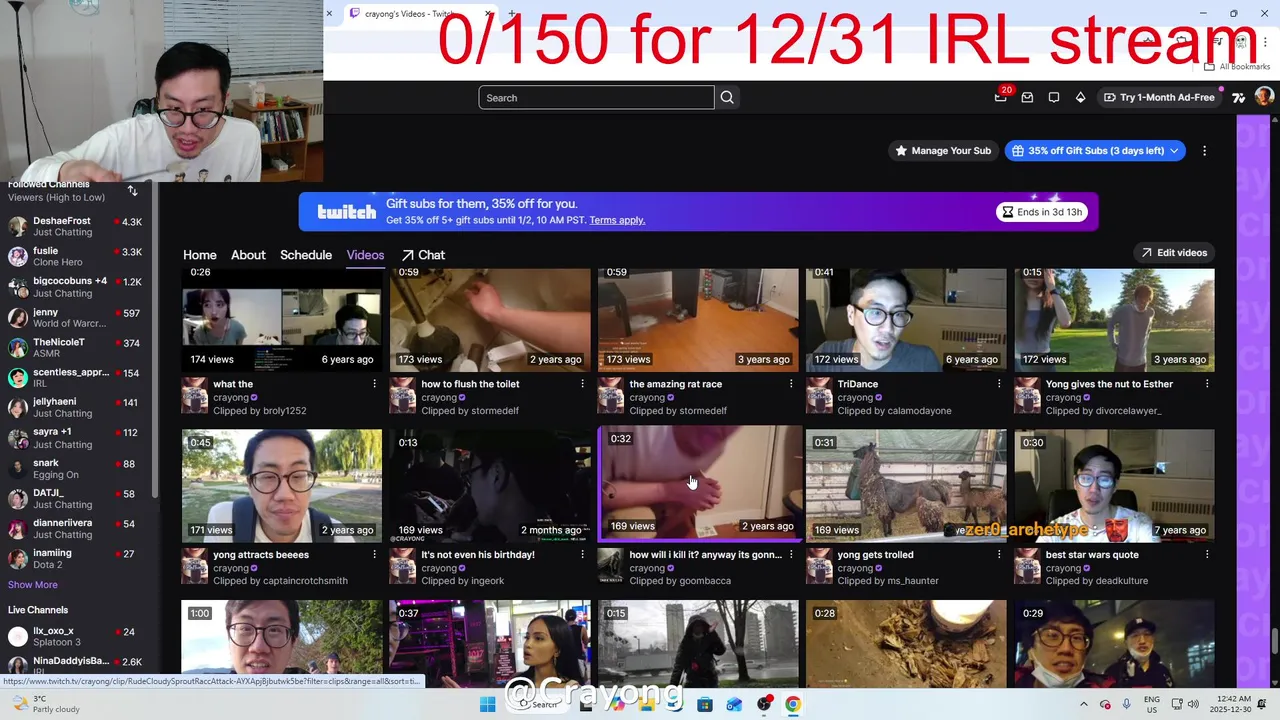
Task: Open Chrome in the Windows taskbar
Action: [x=793, y=704]
